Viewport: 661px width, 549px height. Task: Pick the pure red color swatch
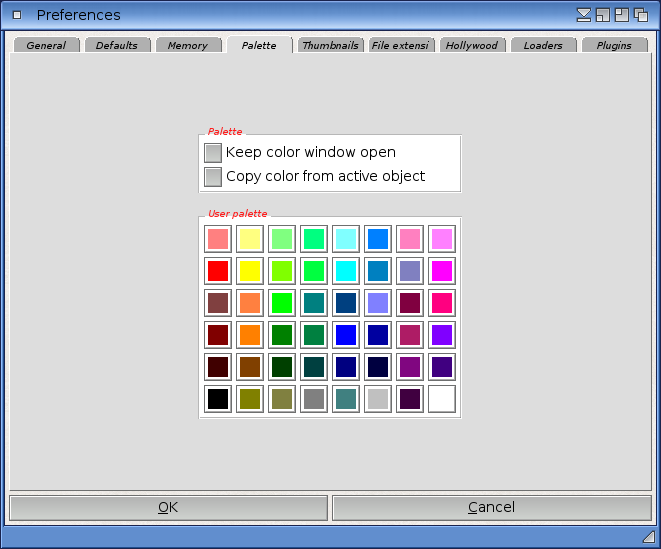click(x=218, y=271)
